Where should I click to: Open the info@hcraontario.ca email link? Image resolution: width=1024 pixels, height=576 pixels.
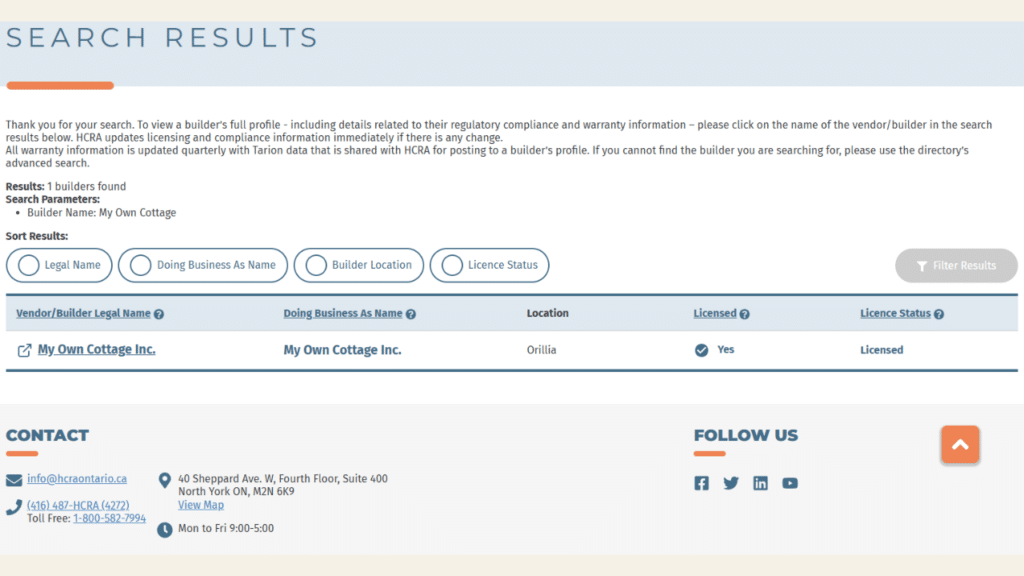(77, 479)
